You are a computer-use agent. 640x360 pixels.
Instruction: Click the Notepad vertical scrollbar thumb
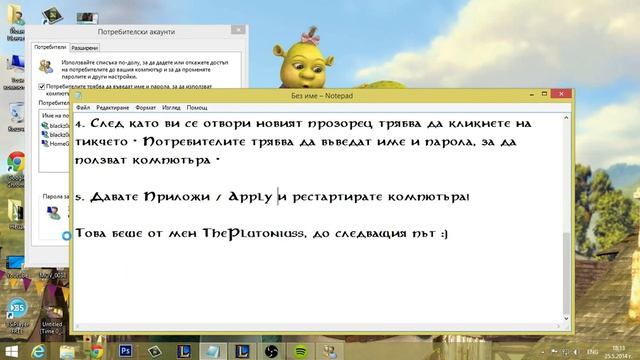566,273
